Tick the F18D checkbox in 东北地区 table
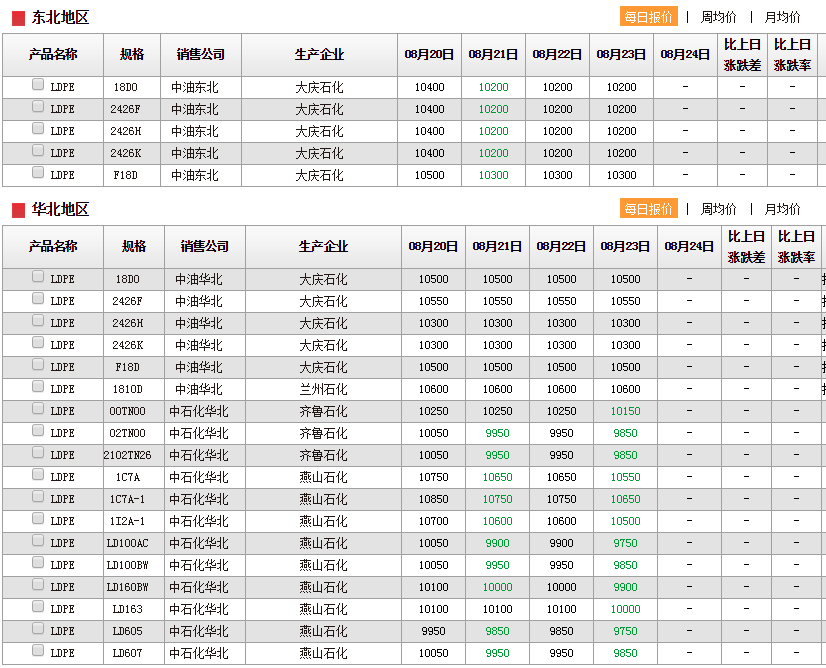 click(x=38, y=172)
